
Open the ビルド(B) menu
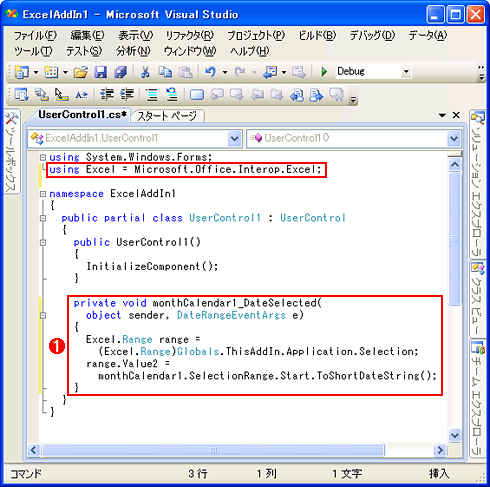[x=317, y=35]
